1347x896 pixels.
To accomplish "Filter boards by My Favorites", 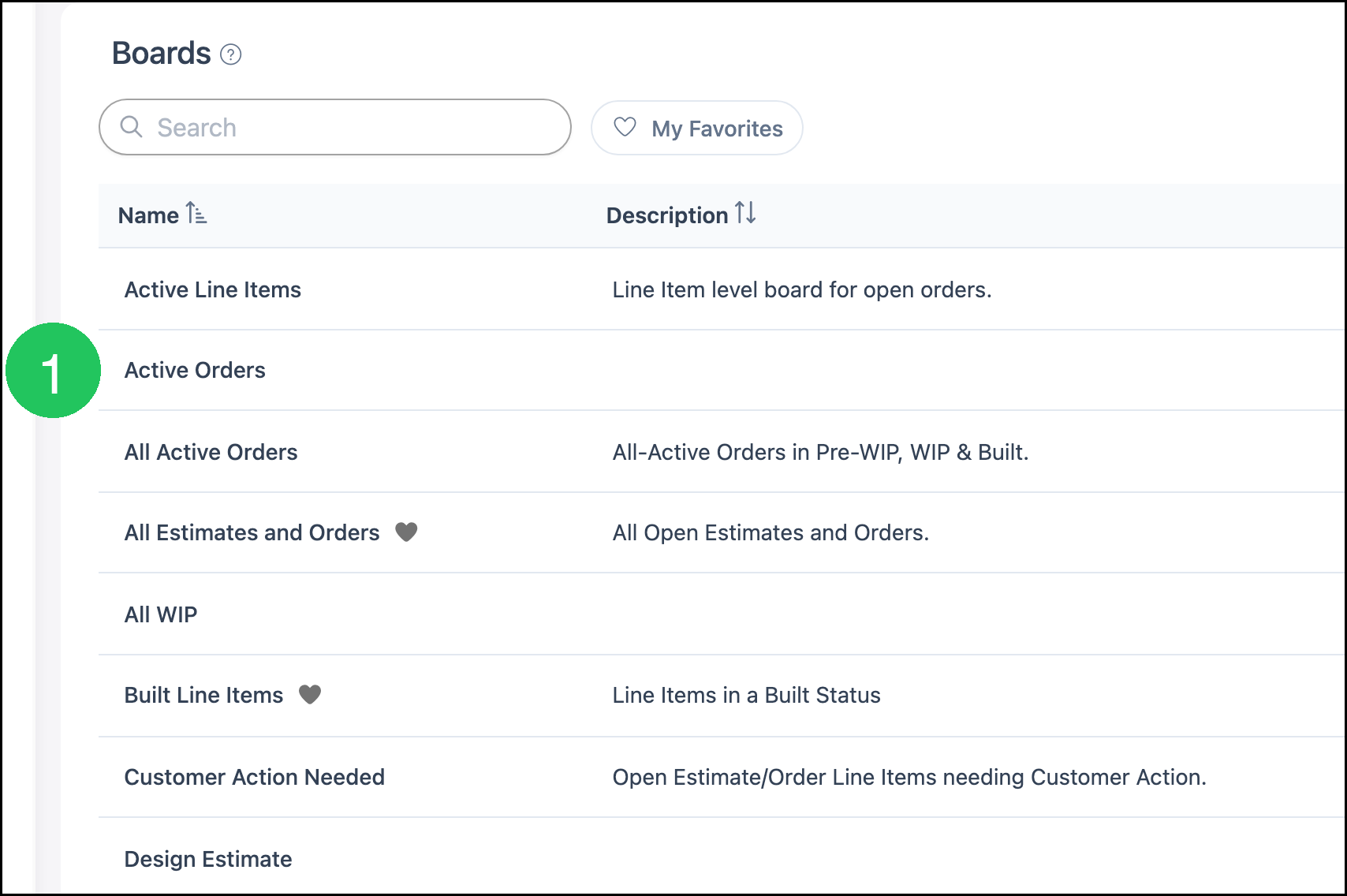I will tap(697, 128).
